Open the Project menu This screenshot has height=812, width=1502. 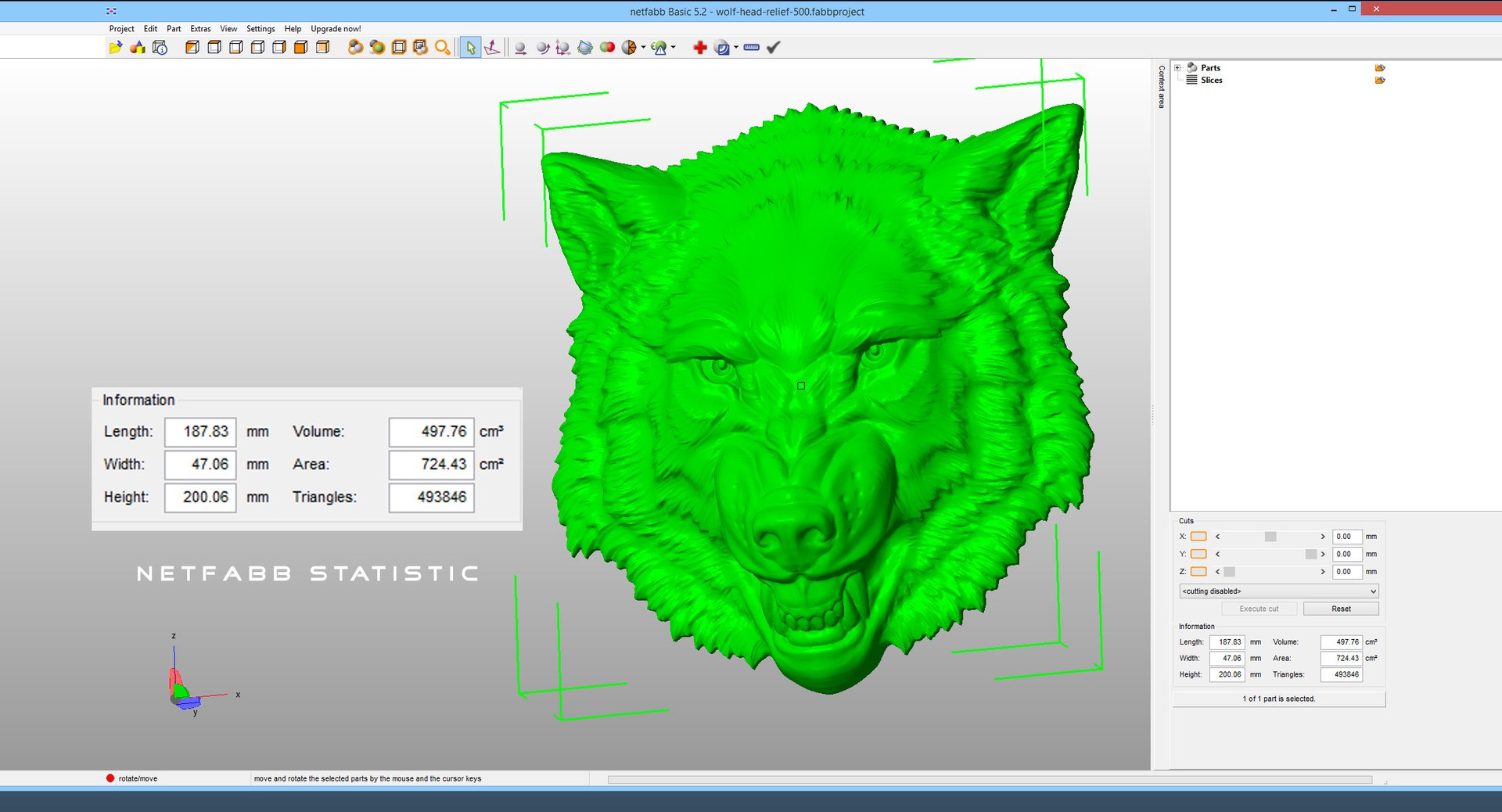click(x=121, y=29)
